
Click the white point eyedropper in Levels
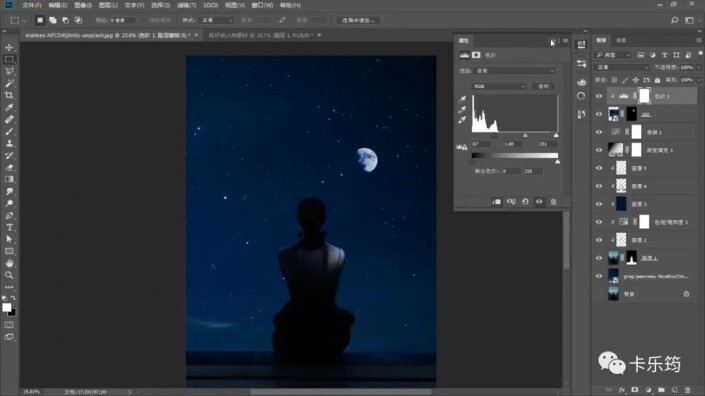[x=462, y=120]
